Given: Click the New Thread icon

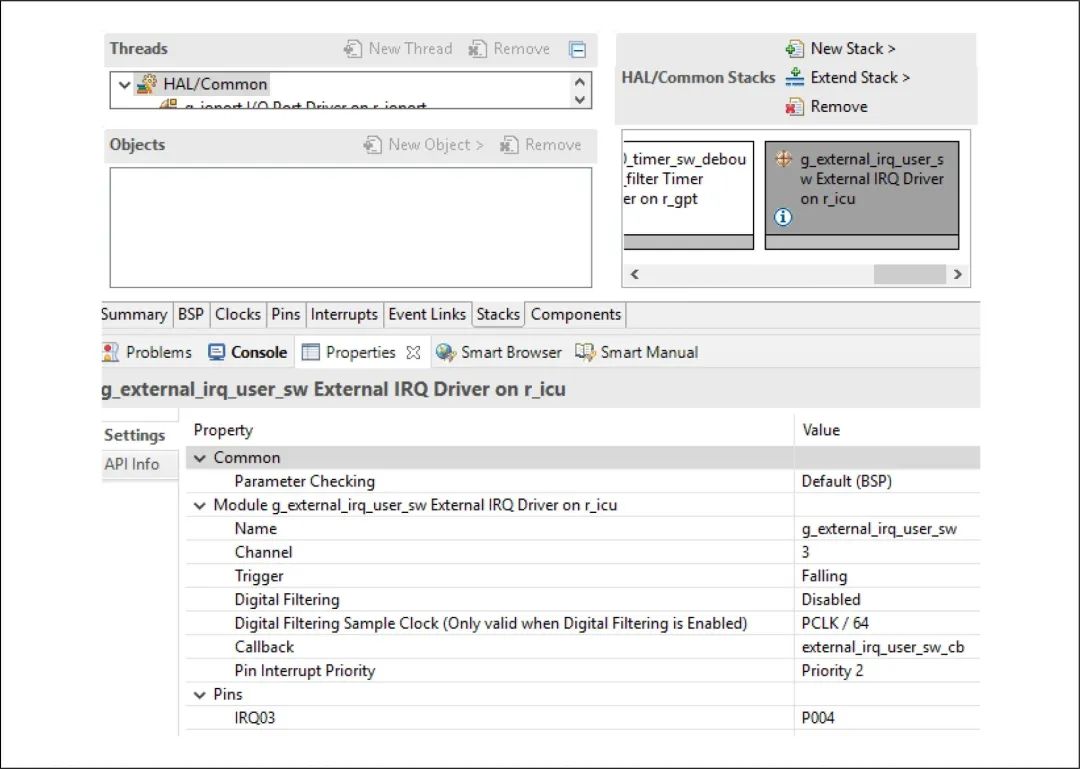Looking at the screenshot, I should [353, 49].
